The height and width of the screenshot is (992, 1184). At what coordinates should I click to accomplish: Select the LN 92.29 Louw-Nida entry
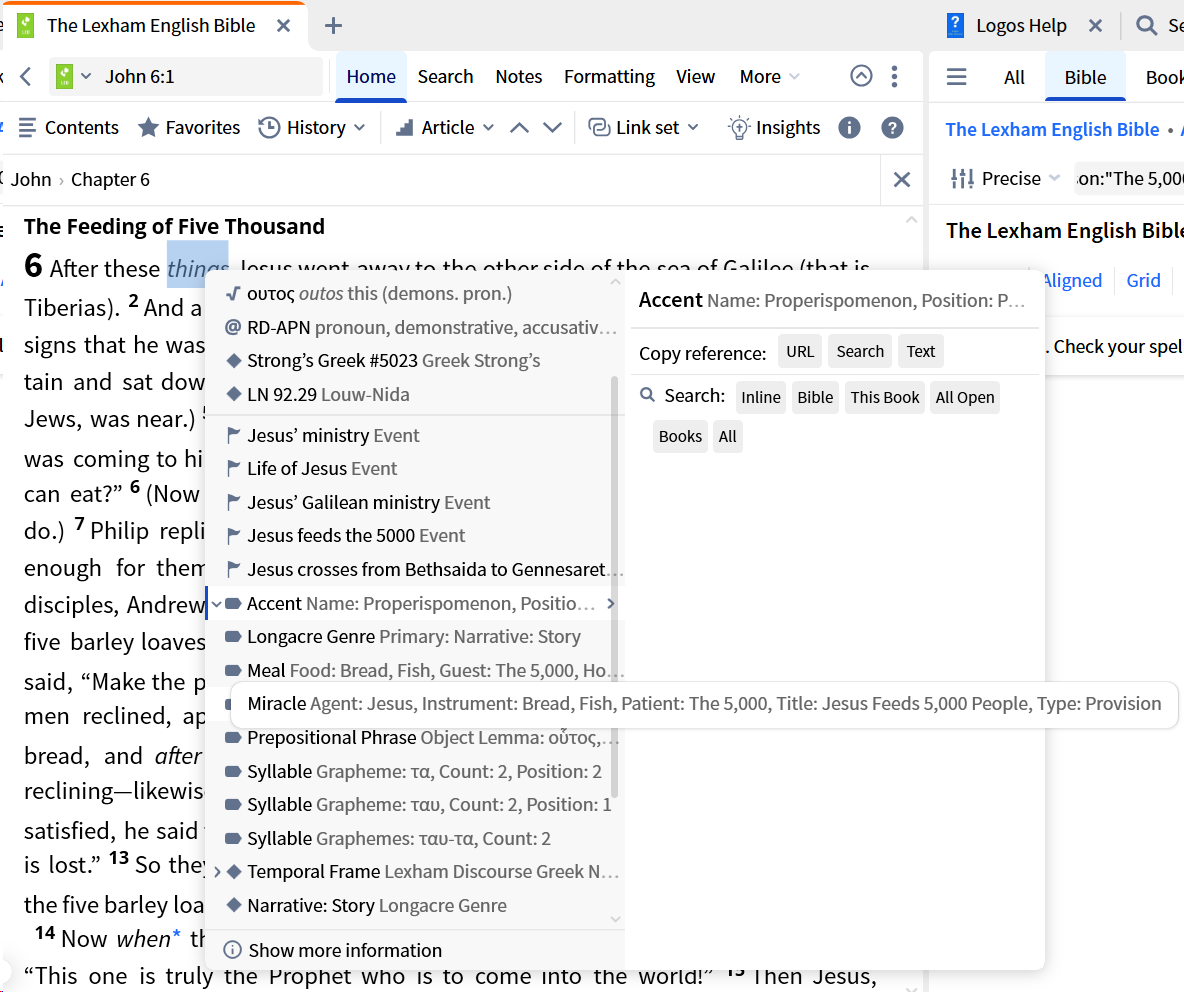tap(415, 395)
